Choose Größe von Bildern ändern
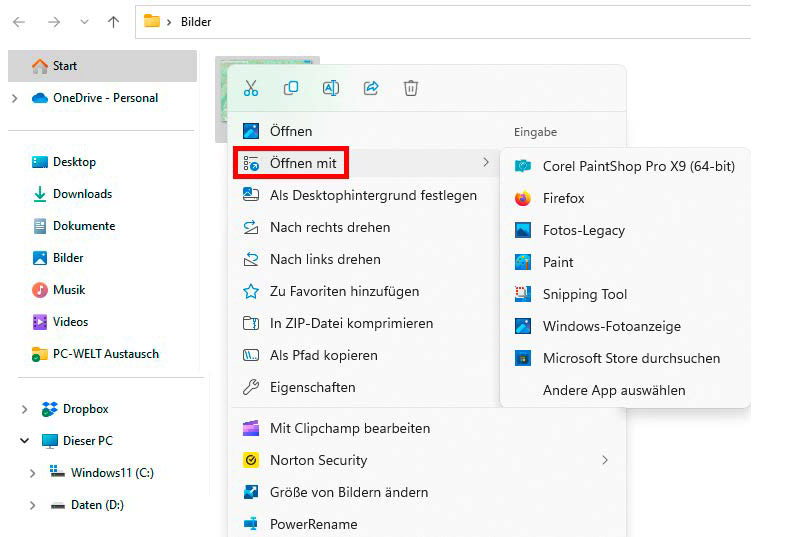 pyautogui.click(x=427, y=492)
